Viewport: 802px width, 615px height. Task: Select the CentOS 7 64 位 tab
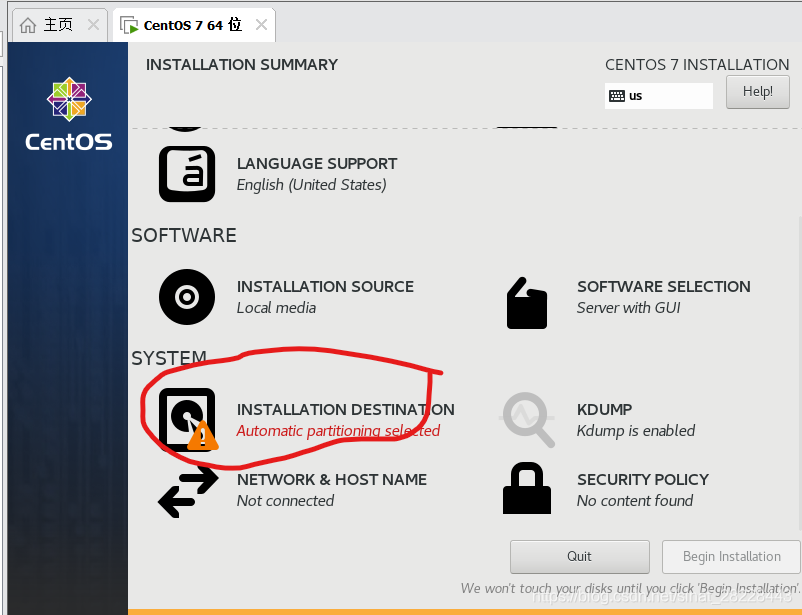[194, 25]
